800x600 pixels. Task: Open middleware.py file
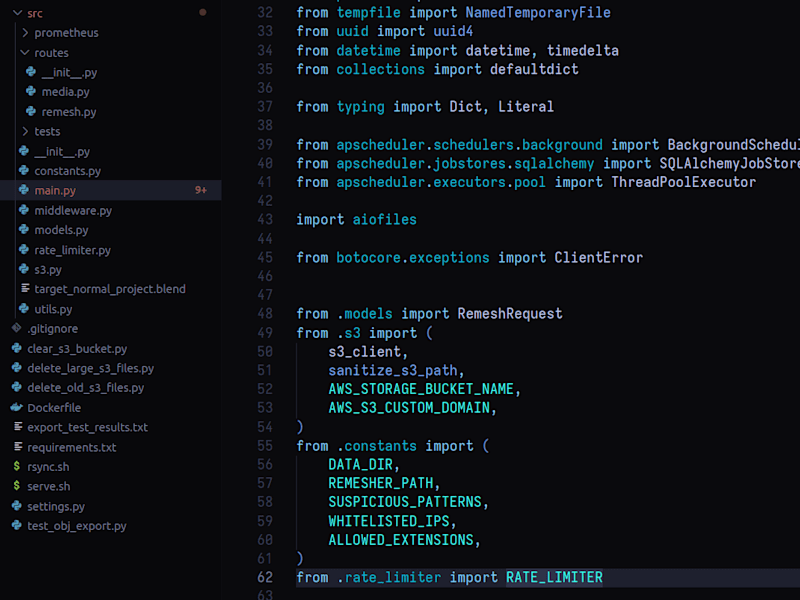(73, 210)
